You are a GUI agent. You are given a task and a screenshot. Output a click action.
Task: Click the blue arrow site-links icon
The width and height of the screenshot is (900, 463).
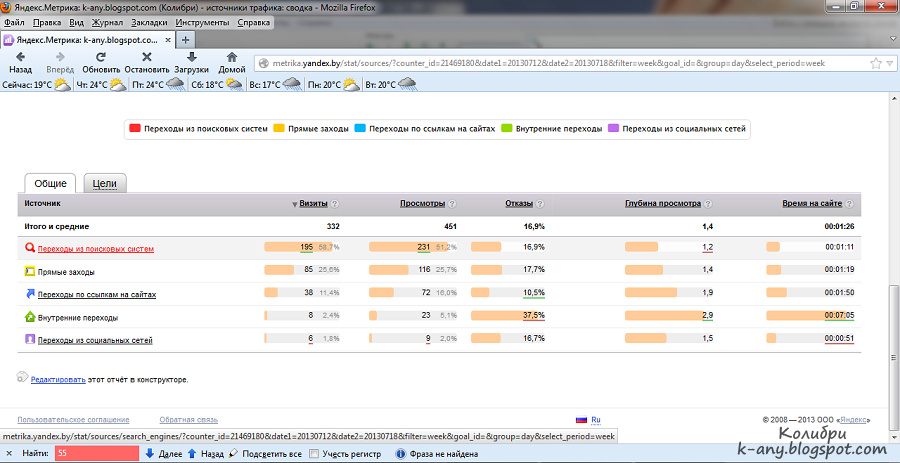[30, 294]
